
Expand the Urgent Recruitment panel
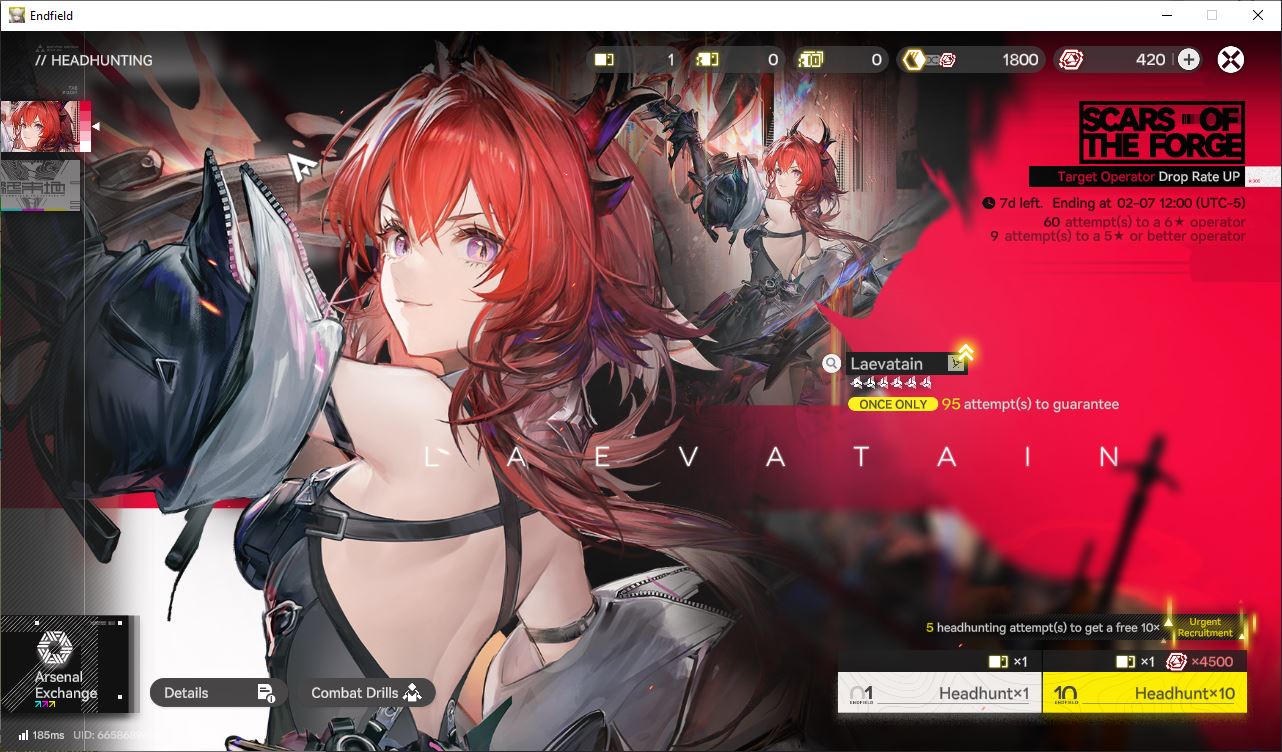coord(1205,627)
